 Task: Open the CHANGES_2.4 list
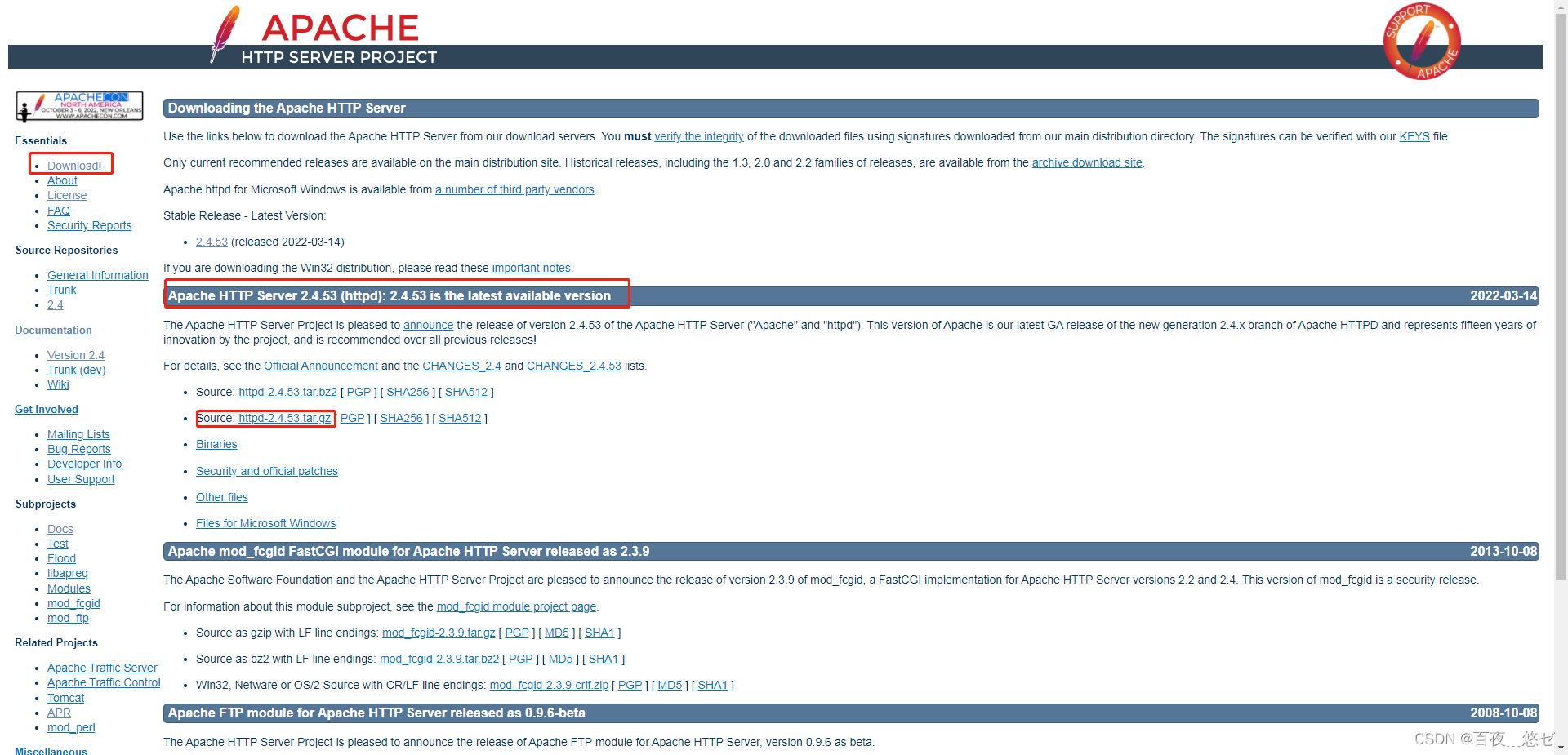(461, 366)
